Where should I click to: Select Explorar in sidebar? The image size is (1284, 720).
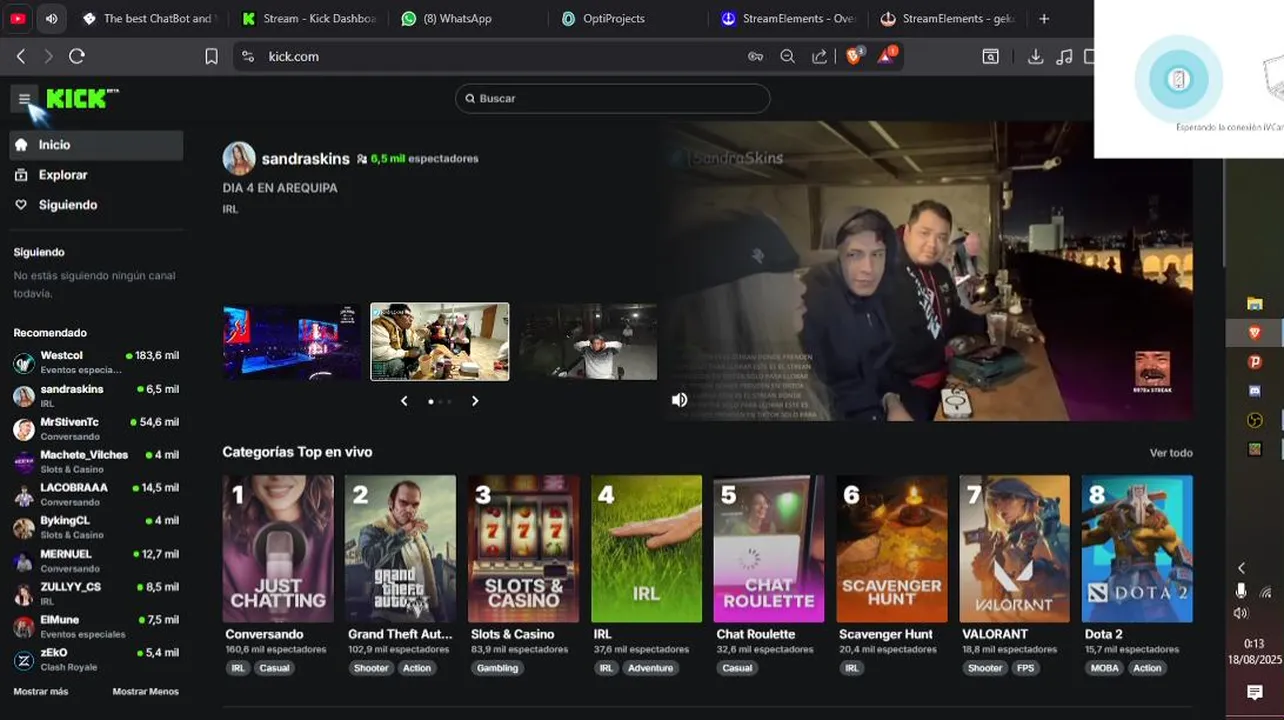point(96,175)
